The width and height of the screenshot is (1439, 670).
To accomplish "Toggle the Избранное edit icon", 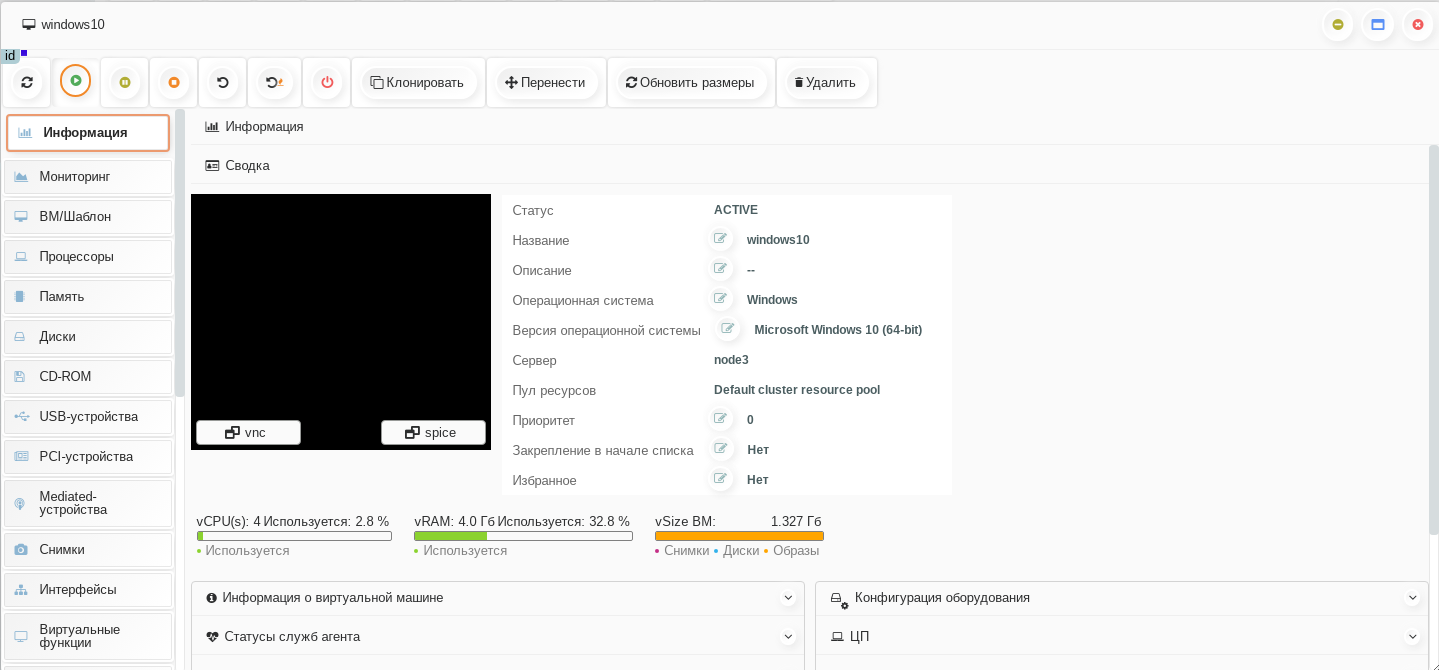I will [720, 479].
